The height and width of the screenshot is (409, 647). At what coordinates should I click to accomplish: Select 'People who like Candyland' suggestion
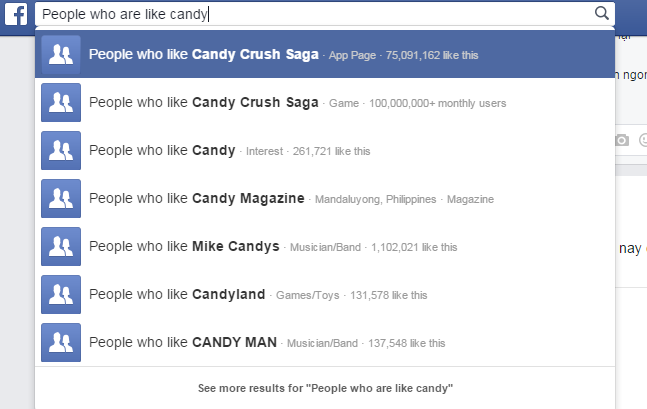pyautogui.click(x=178, y=294)
